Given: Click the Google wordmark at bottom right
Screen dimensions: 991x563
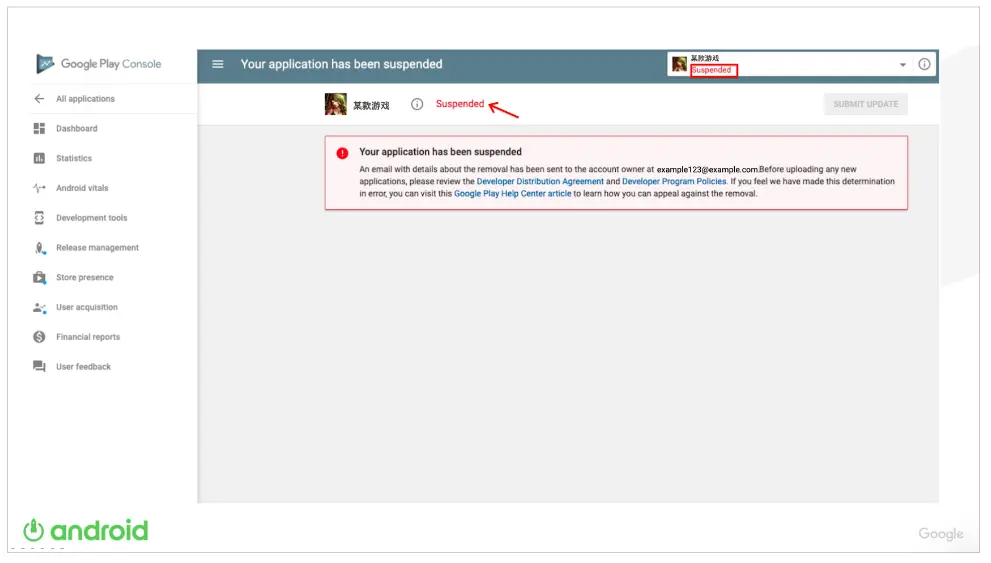Looking at the screenshot, I should point(940,534).
